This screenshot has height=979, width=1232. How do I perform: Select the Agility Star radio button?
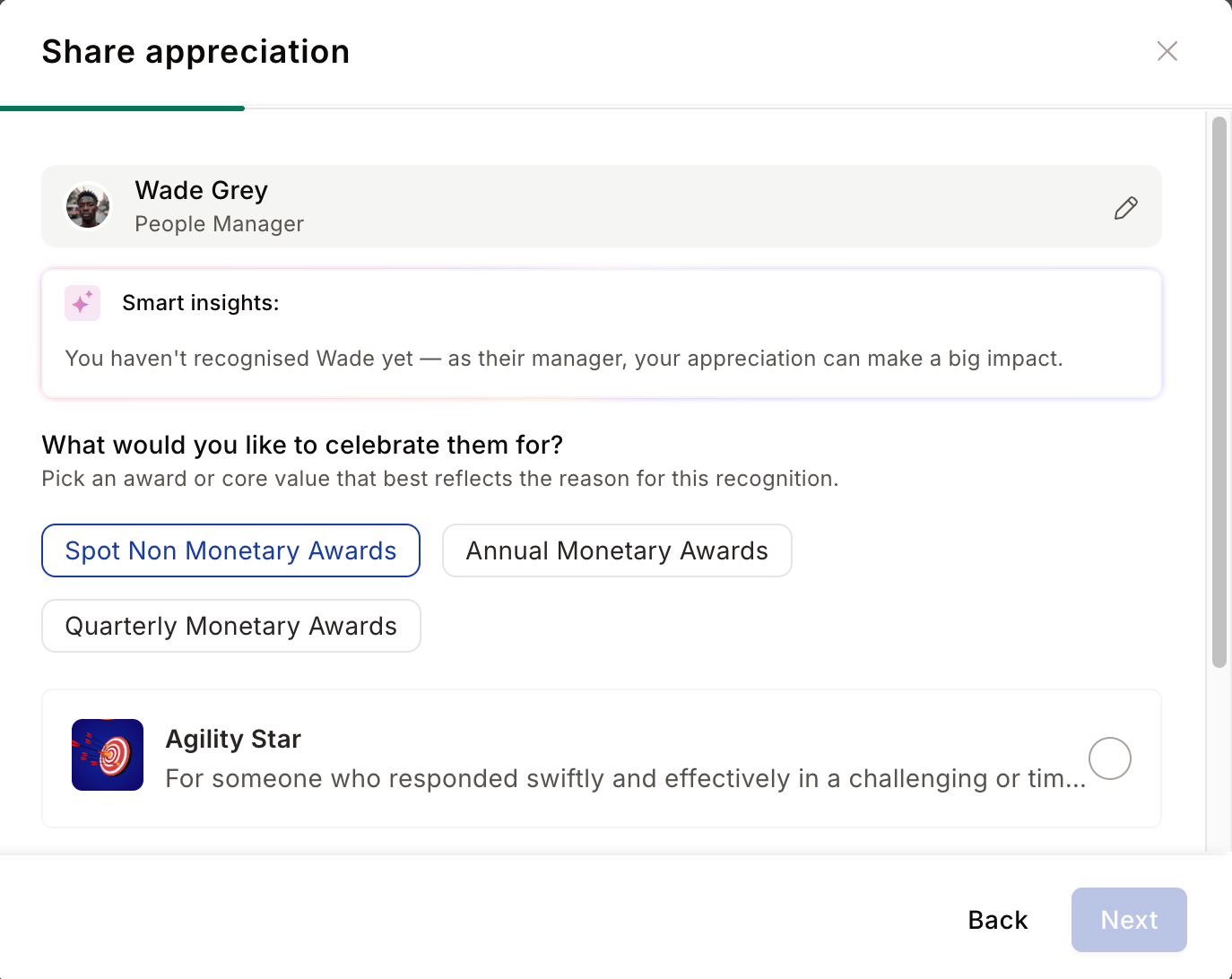click(x=1110, y=758)
